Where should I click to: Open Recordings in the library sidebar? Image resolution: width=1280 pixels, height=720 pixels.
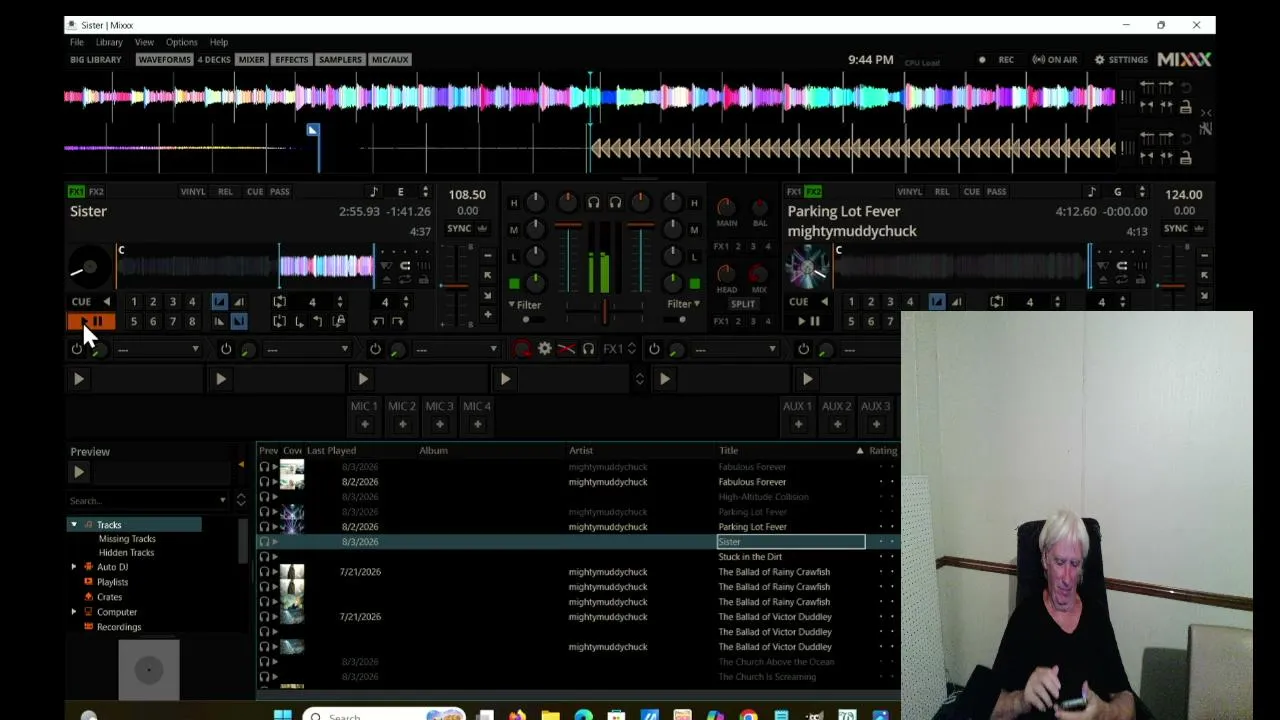(119, 627)
